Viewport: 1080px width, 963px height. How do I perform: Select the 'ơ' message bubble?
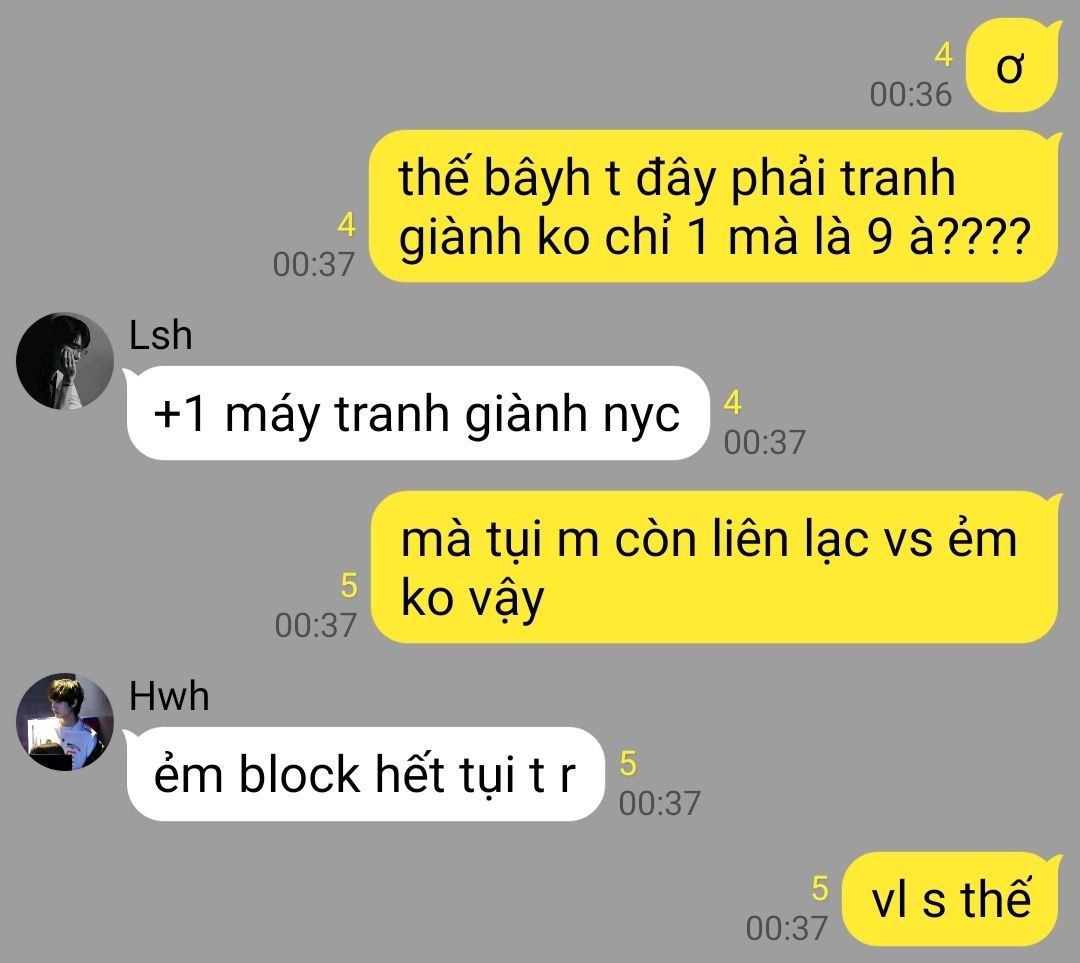[1012, 66]
